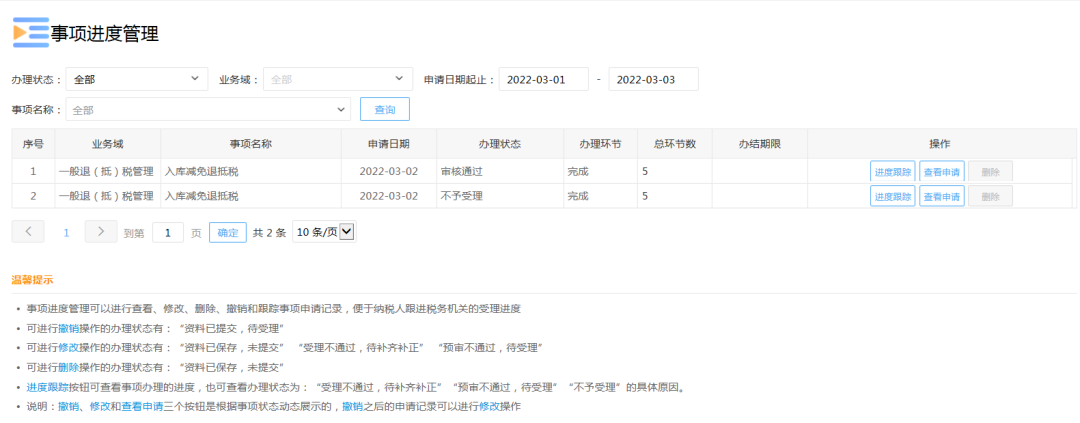Click 进度跟踪 for the 不予受理 row
Viewport: 1080px width, 423px height.
coord(893,196)
